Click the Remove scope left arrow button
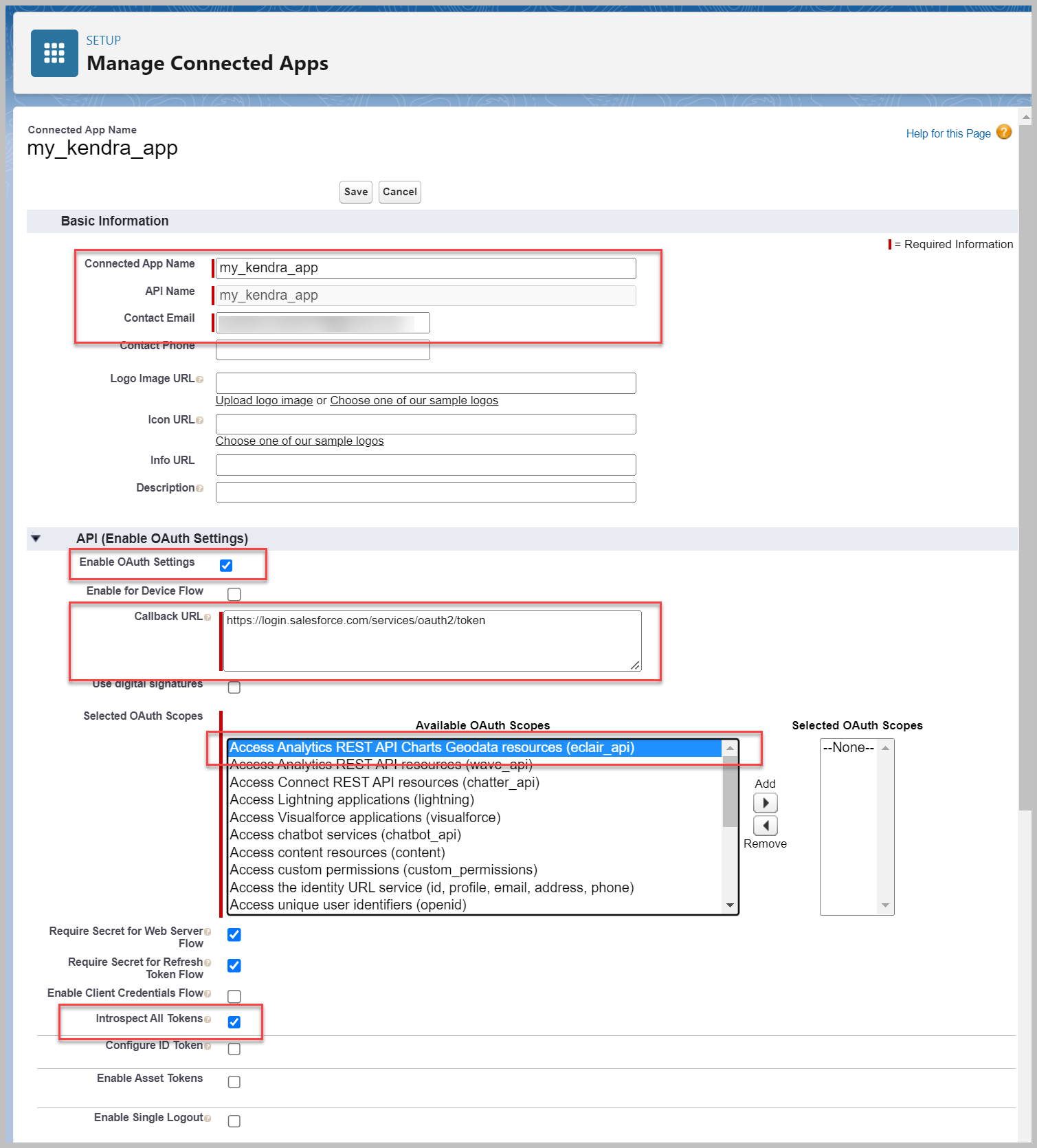 point(765,825)
